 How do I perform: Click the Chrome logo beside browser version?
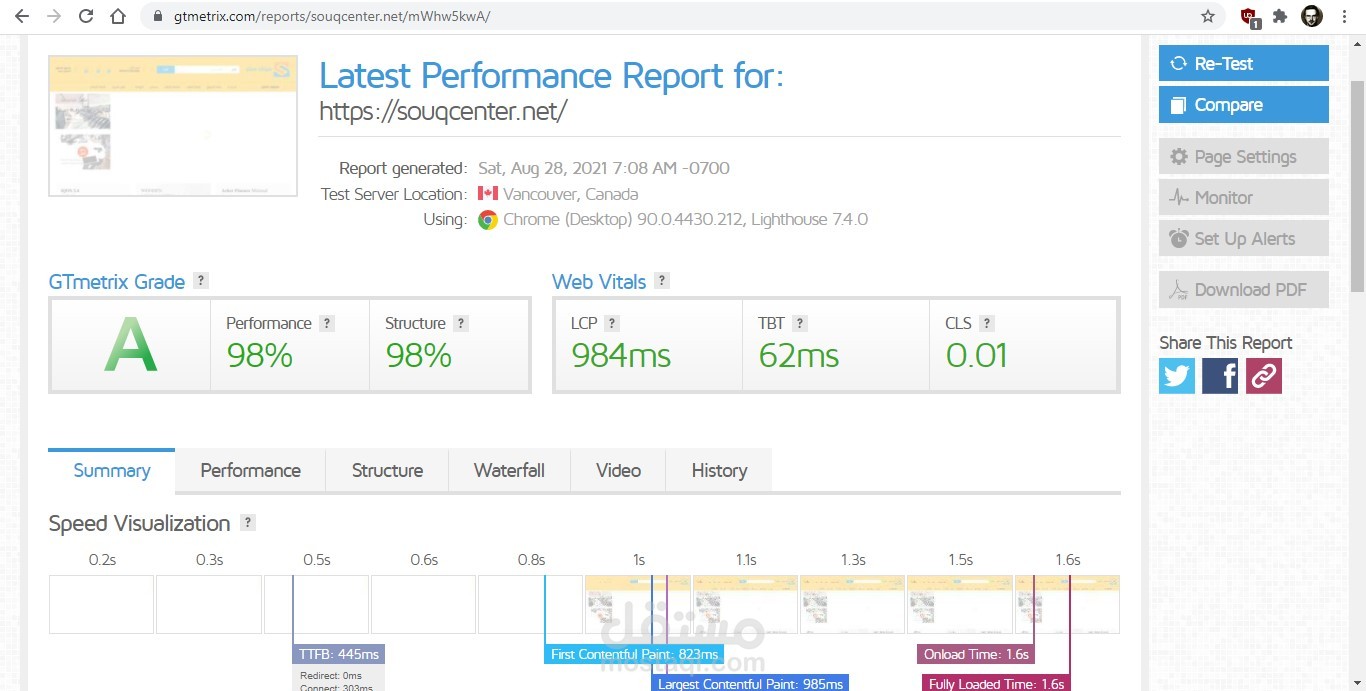[488, 220]
